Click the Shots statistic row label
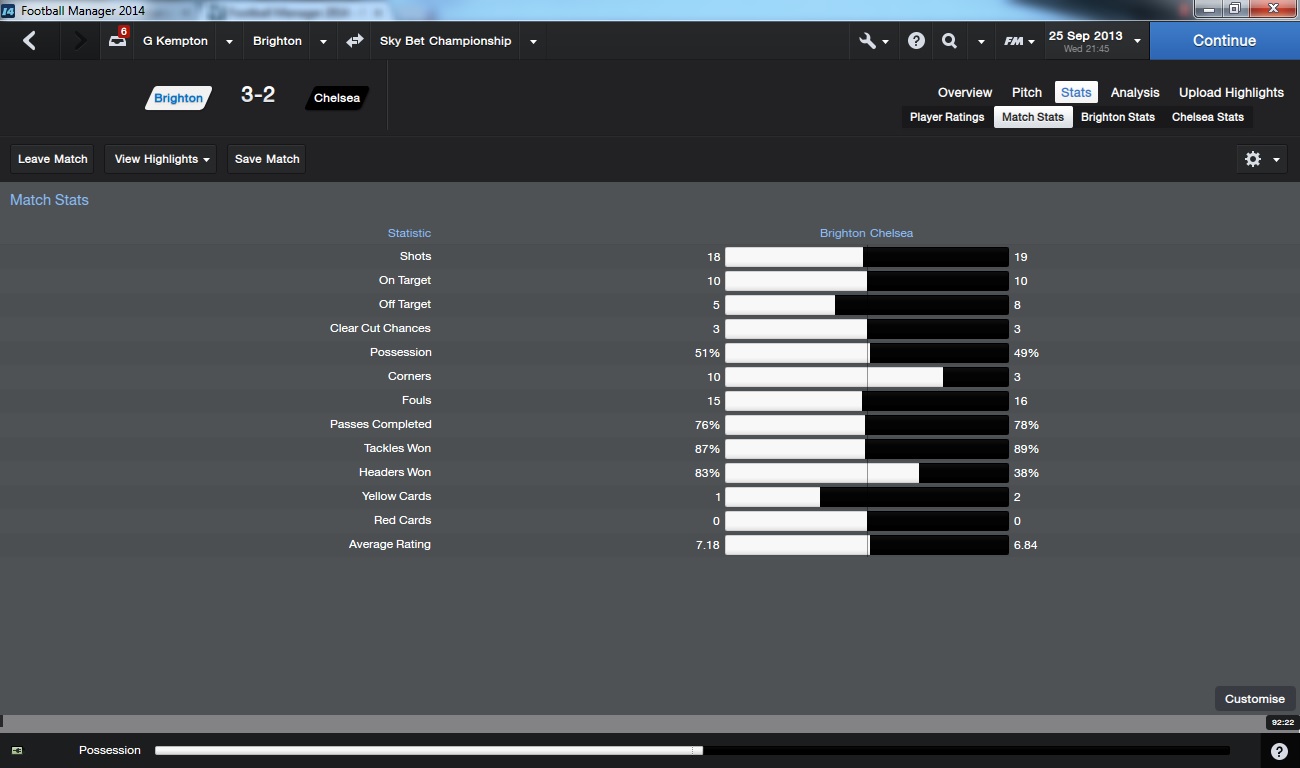Viewport: 1300px width, 768px height. (415, 256)
